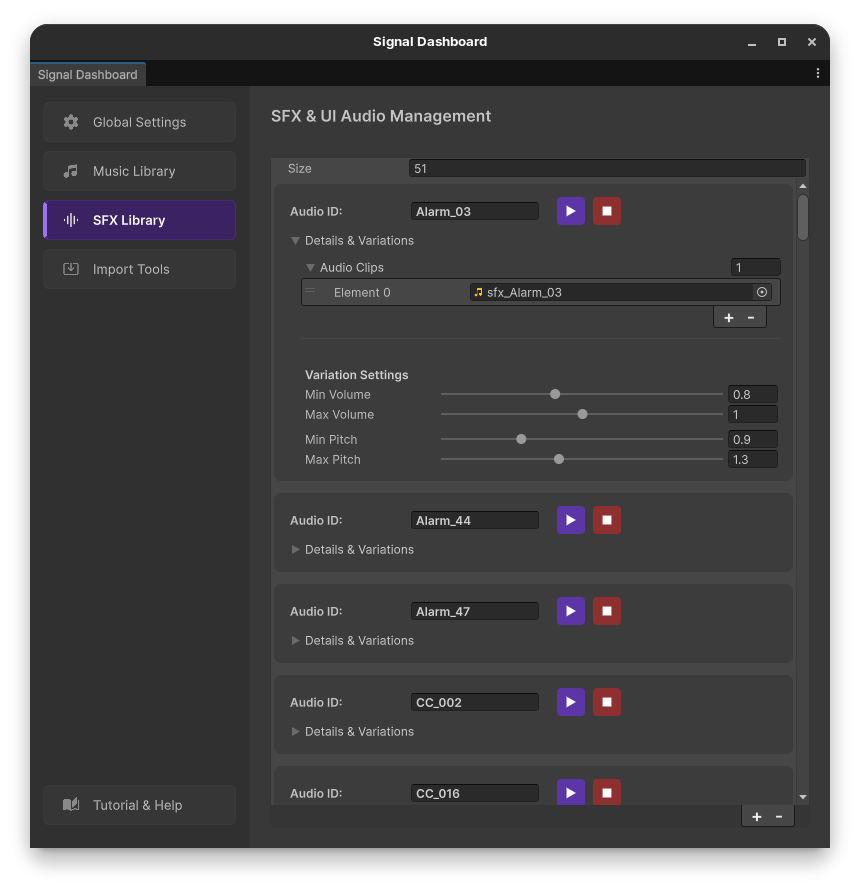Image resolution: width=860 pixels, height=889 pixels.
Task: Click the scroll down arrow
Action: click(x=803, y=797)
